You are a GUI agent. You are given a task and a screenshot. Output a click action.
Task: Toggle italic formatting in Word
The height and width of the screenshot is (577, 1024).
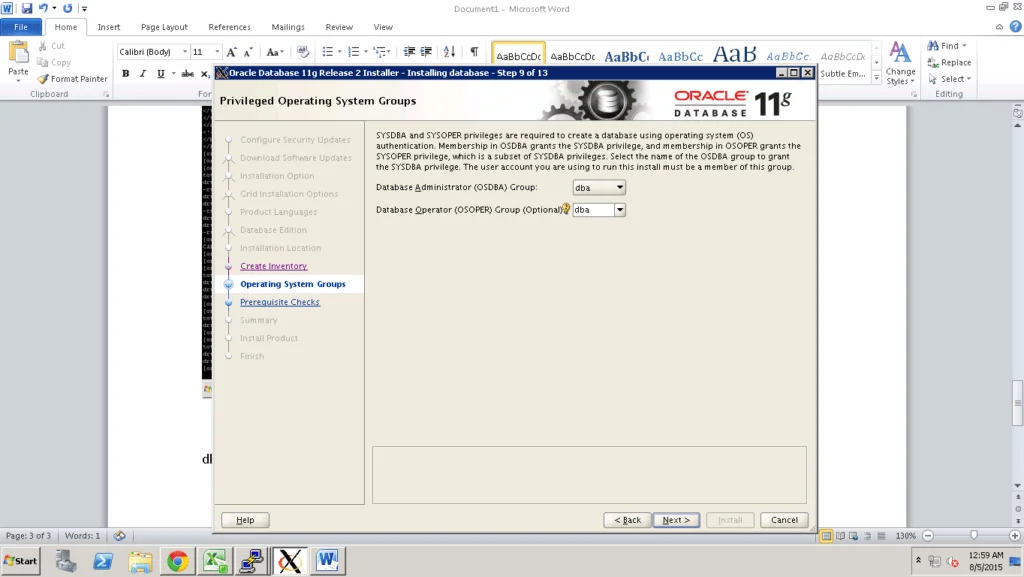(142, 74)
